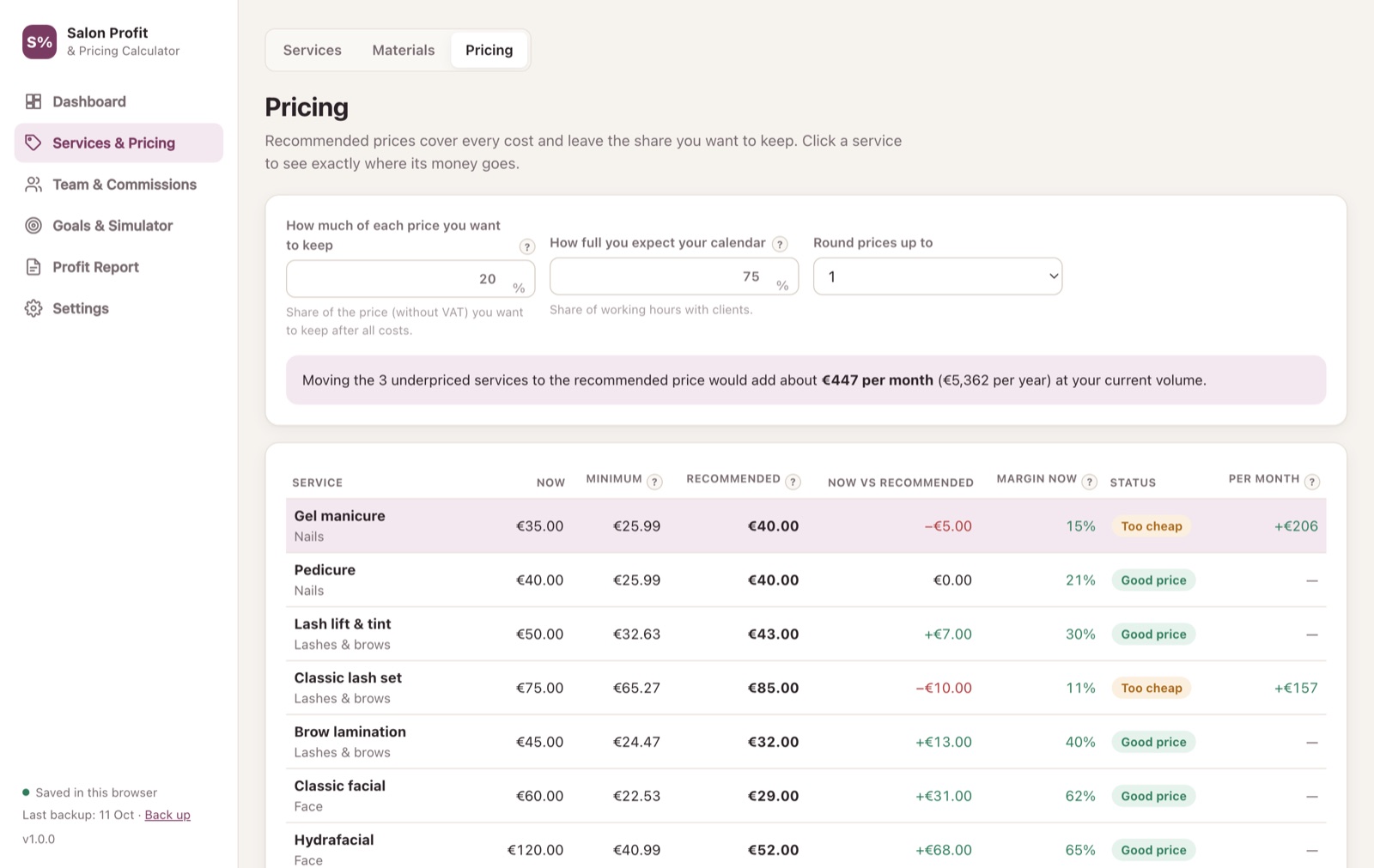Open help for 'How much of each price' field
This screenshot has height=868, width=1374.
click(527, 246)
